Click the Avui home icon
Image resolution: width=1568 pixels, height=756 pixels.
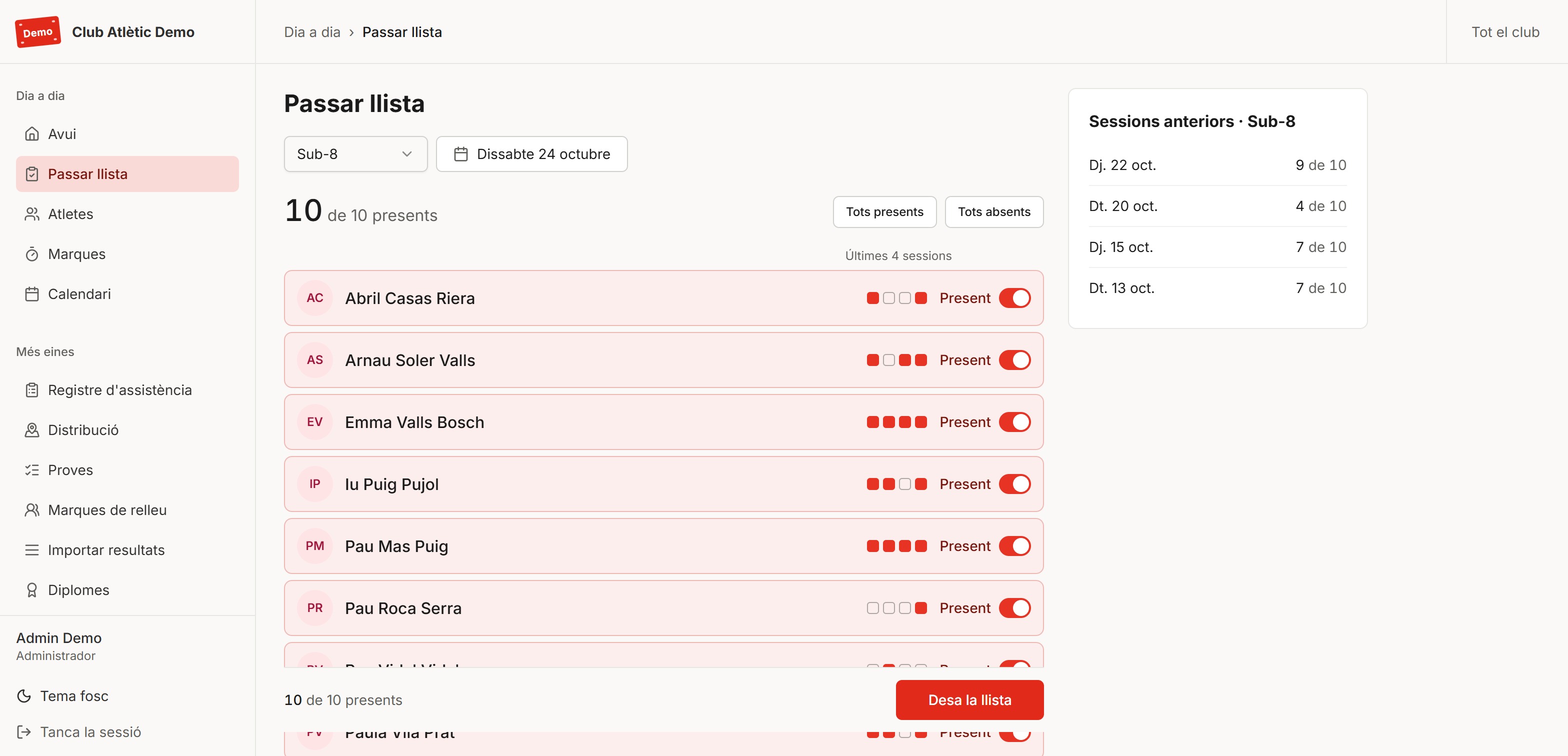pos(31,134)
